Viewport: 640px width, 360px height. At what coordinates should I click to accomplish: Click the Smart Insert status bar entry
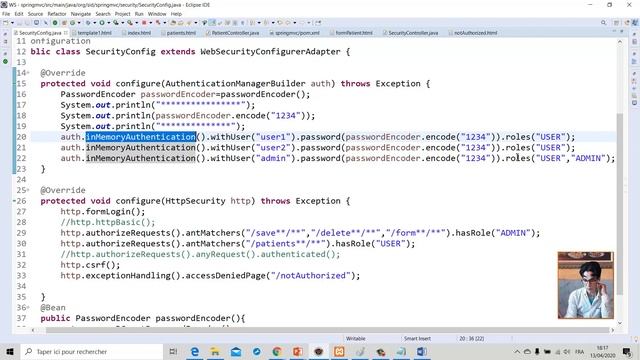pyautogui.click(x=417, y=338)
